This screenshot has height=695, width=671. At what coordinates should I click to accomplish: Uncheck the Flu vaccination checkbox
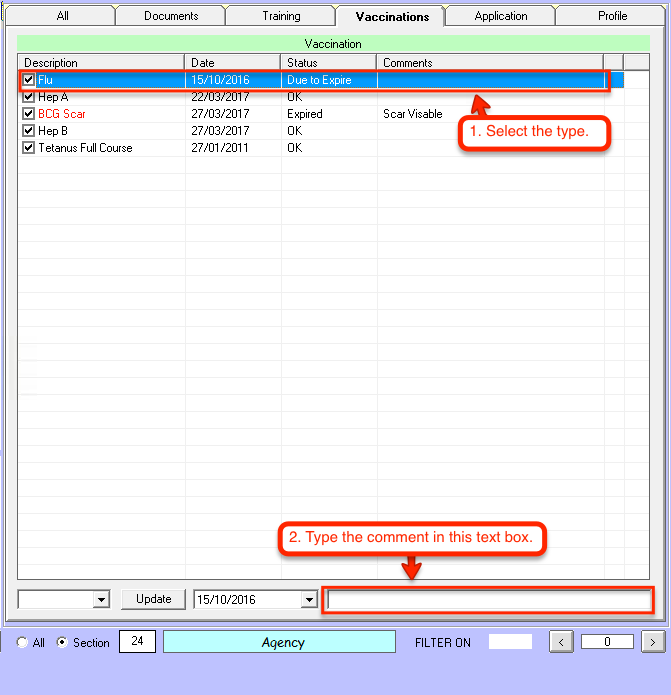29,80
